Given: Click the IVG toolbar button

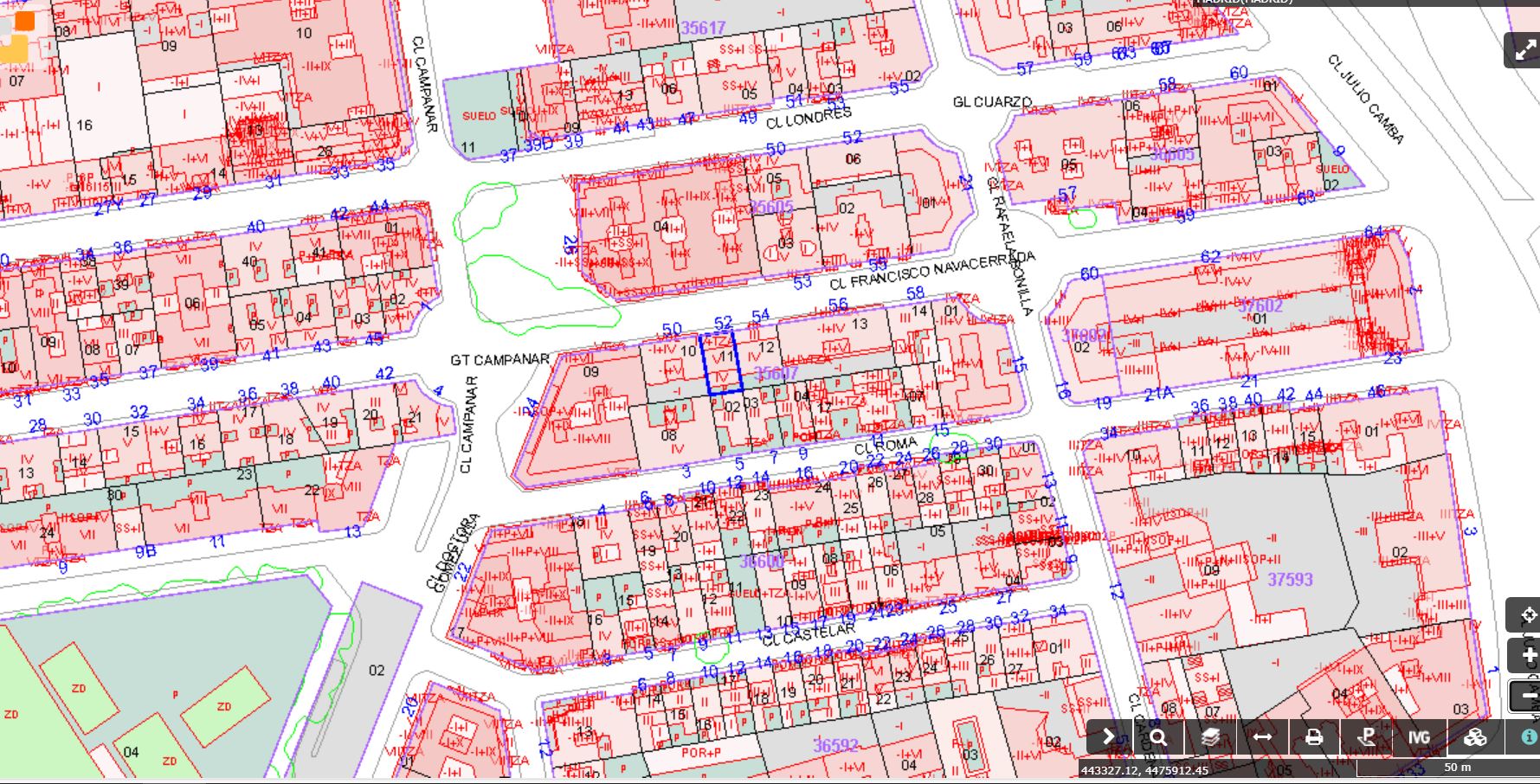Looking at the screenshot, I should [1419, 737].
